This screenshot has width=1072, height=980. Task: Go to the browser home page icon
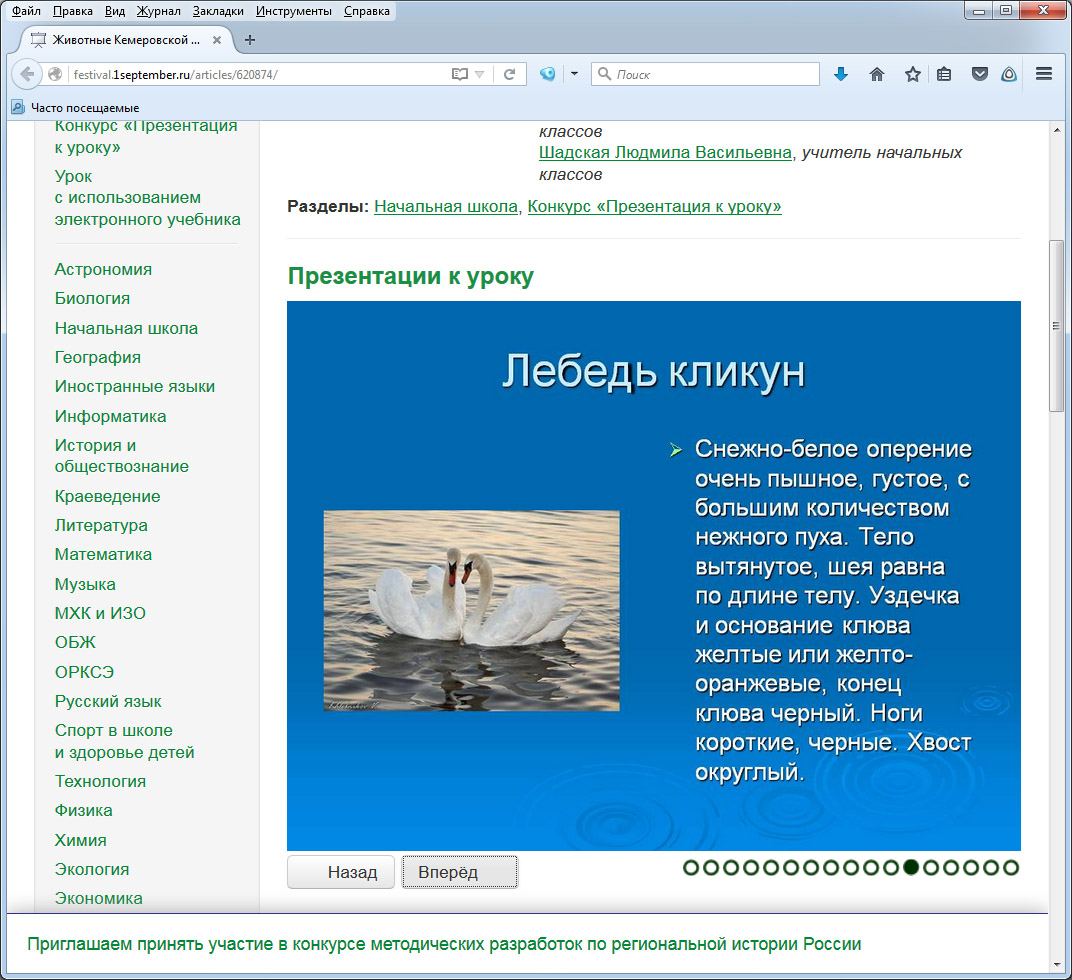(x=877, y=74)
